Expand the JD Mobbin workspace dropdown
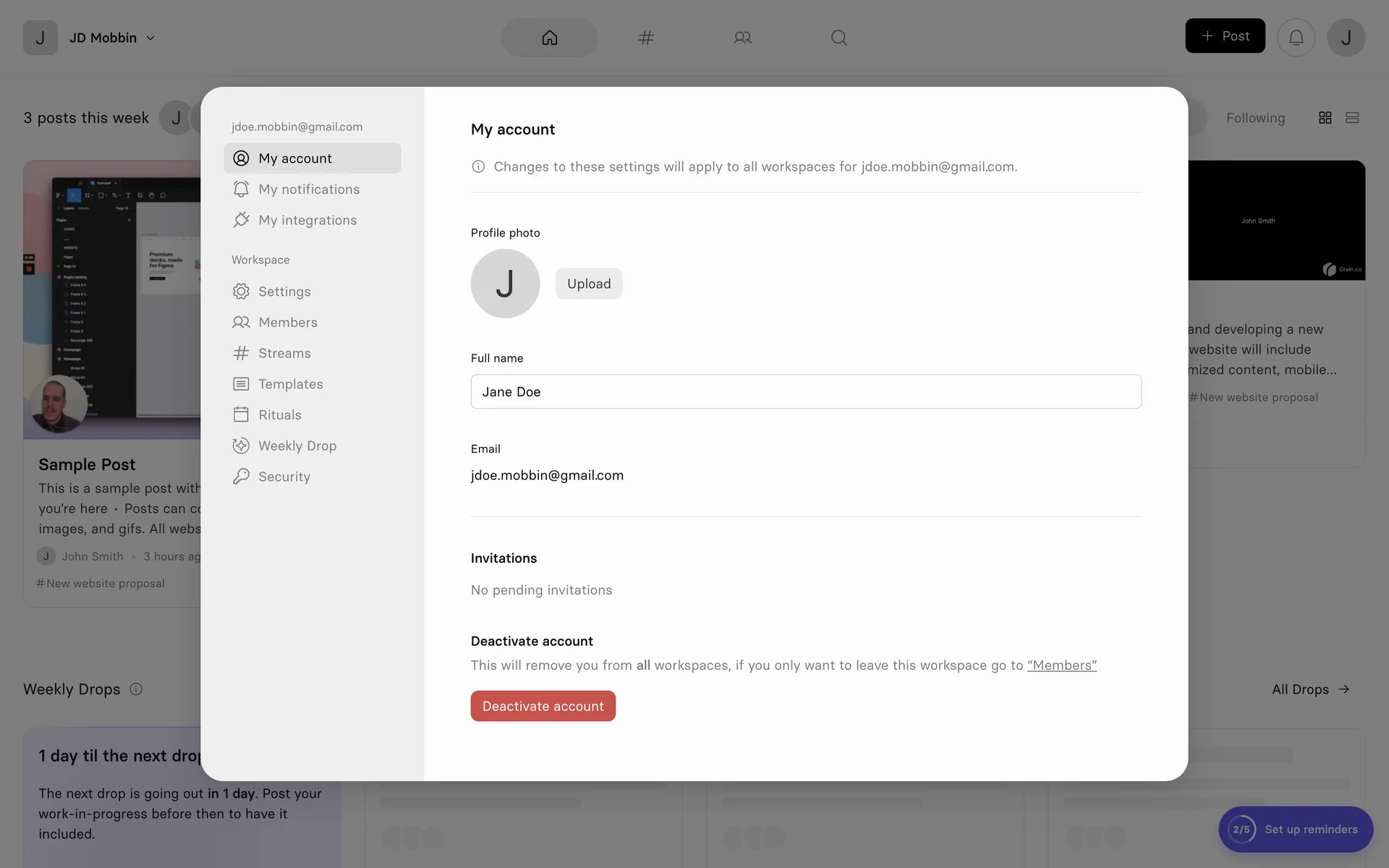 (x=111, y=38)
